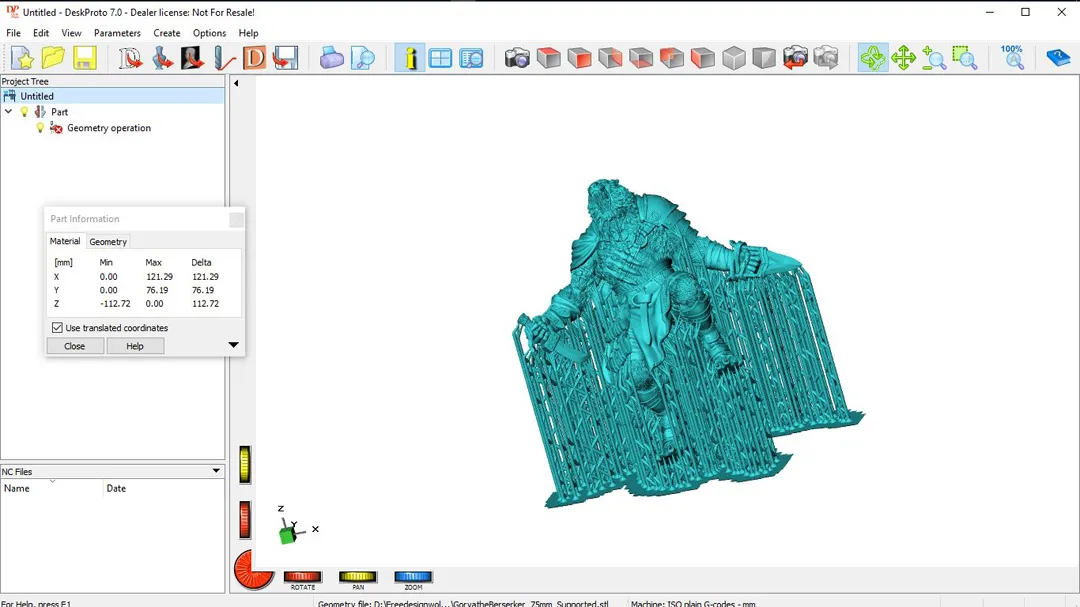Toggle 'Use translated coordinates' checkbox
Screen dimensions: 1080x607
point(57,328)
